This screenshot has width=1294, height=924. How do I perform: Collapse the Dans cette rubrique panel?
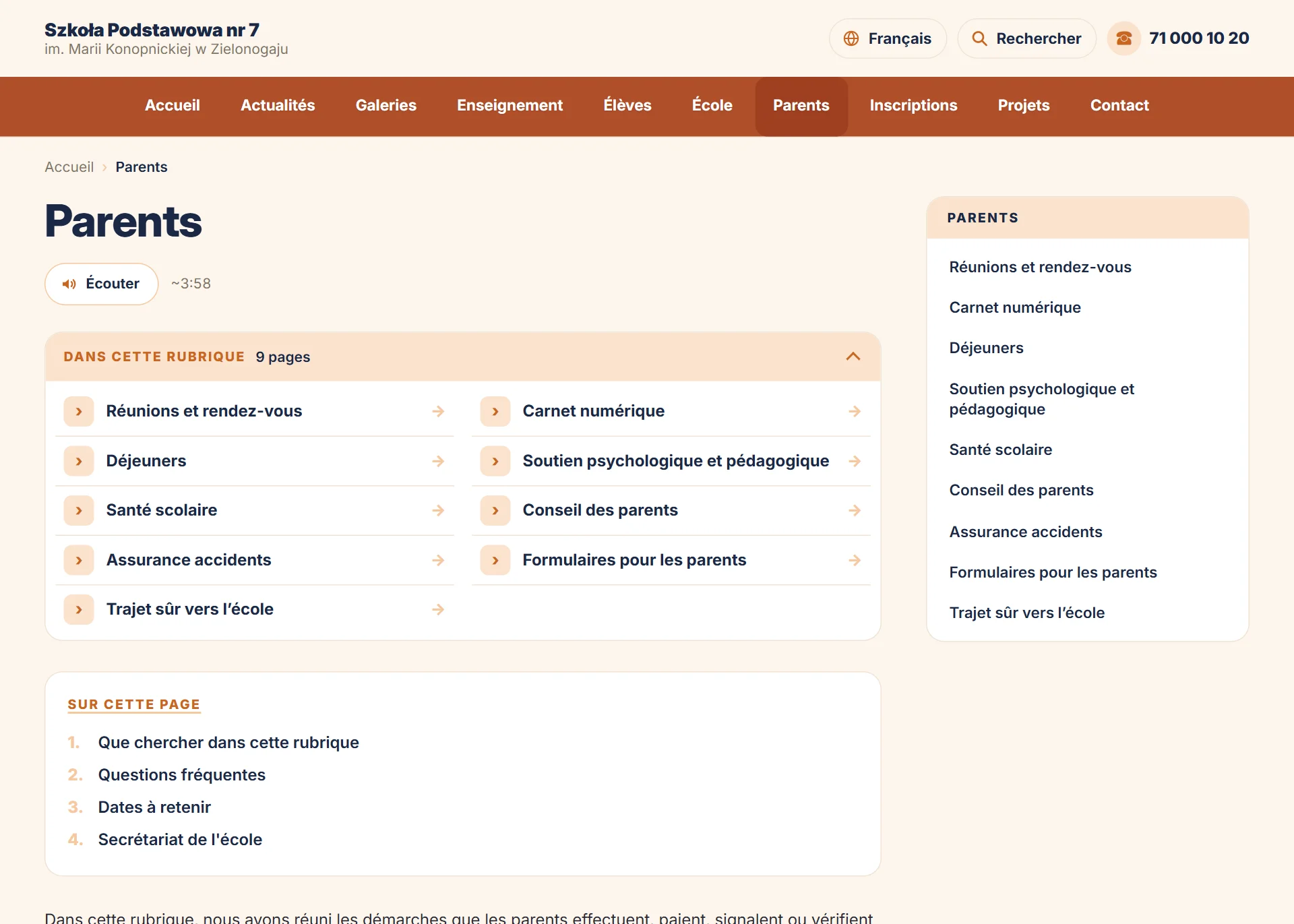tap(853, 357)
